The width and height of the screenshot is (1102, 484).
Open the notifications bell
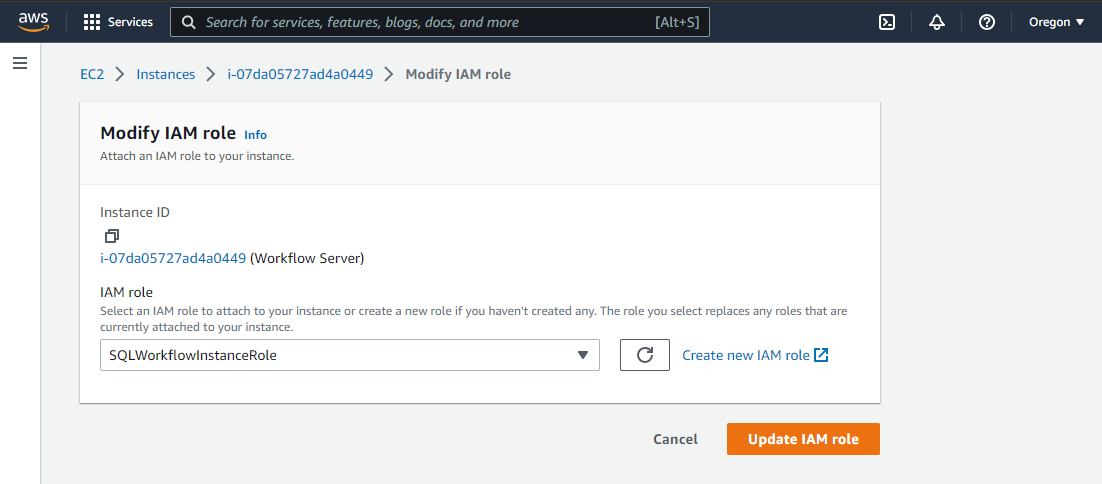point(937,22)
